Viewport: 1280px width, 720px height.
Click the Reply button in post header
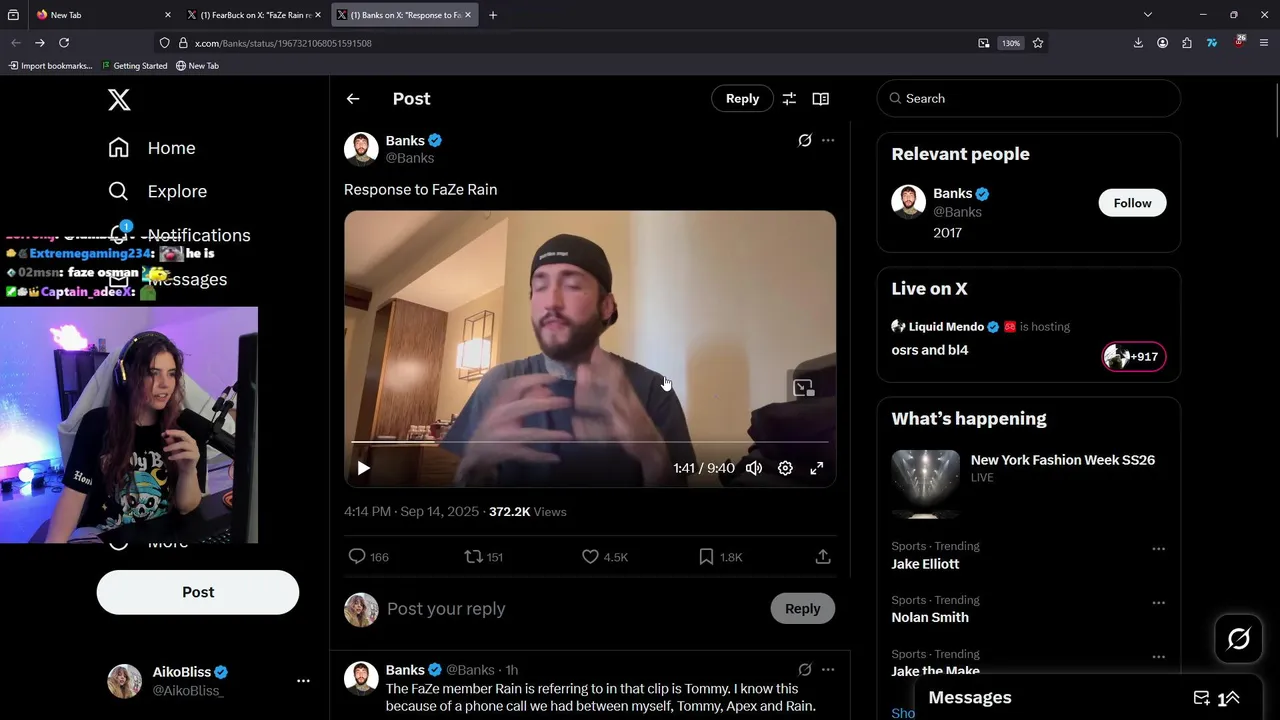tap(742, 99)
